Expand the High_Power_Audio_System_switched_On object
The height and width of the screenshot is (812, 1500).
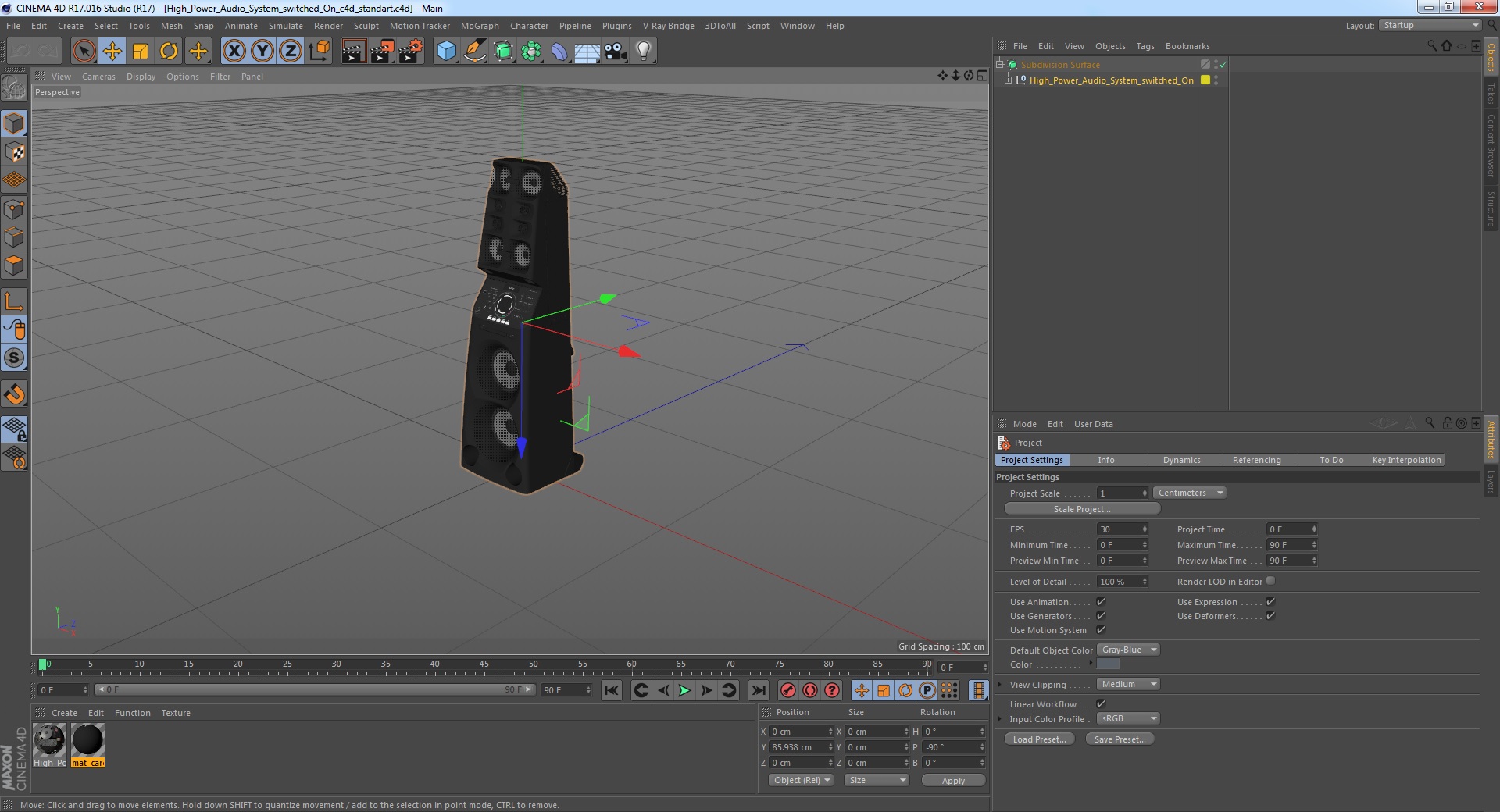pyautogui.click(x=1009, y=80)
